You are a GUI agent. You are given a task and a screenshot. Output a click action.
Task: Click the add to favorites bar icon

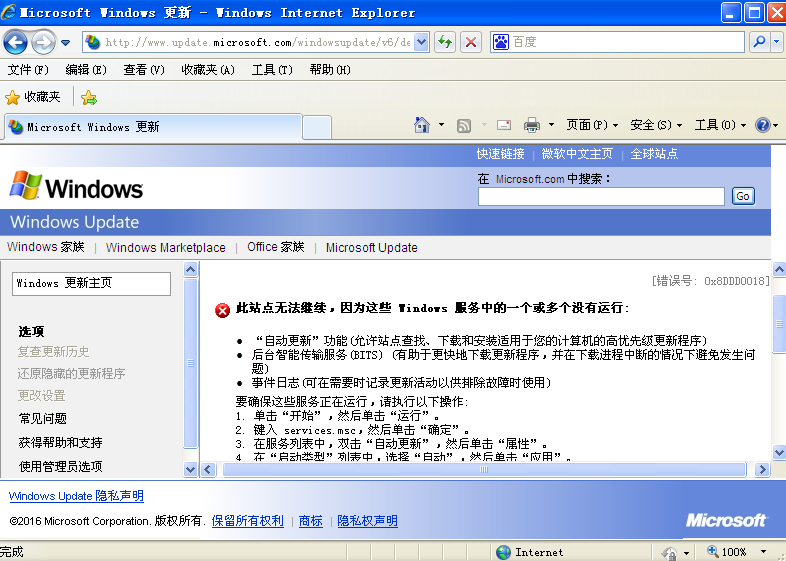coord(89,97)
